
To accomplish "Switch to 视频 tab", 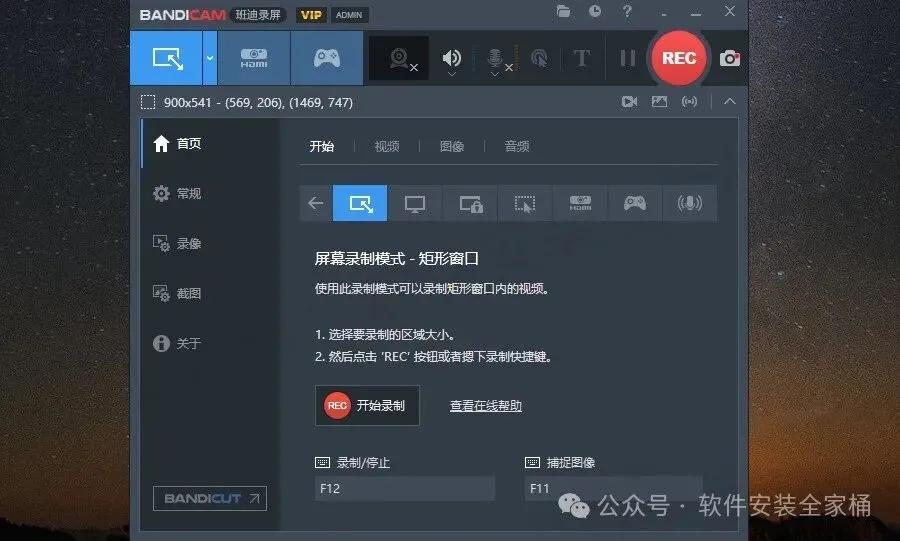I will click(x=387, y=146).
